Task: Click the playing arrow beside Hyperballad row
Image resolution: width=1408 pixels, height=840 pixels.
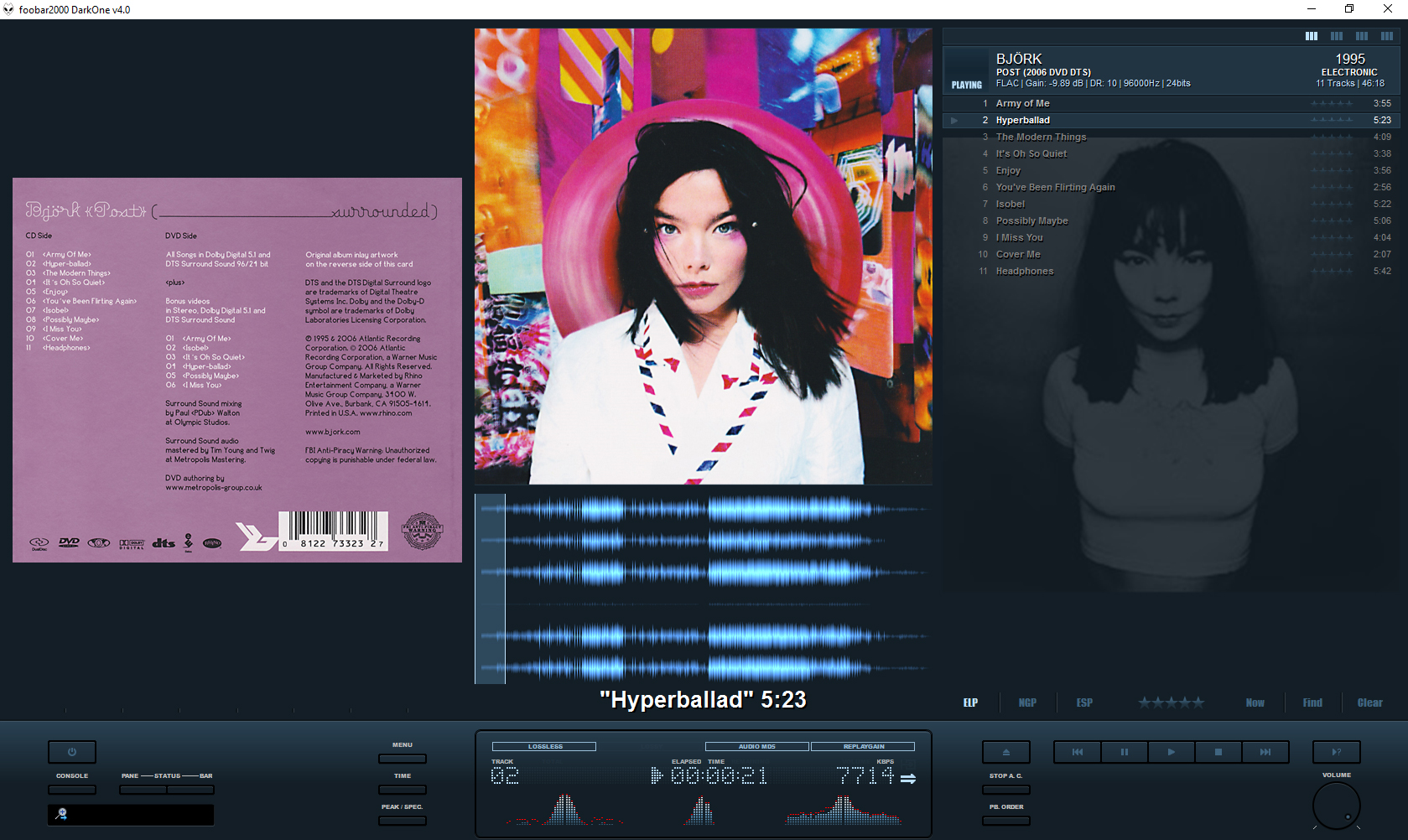Action: click(x=953, y=120)
